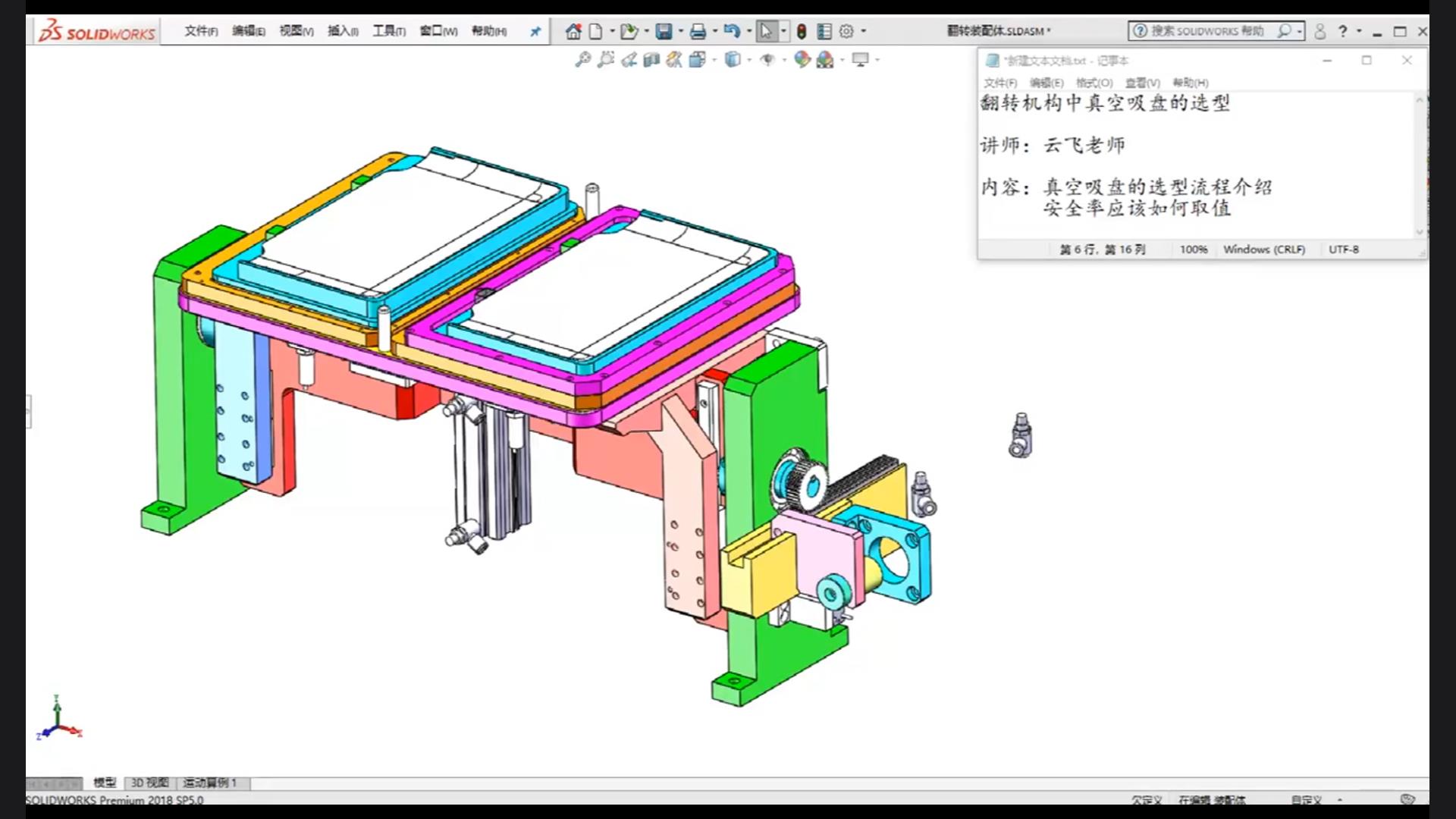Click the 搜索 SOLIDWORKS 帮助 search field
Viewport: 1456px width, 819px height.
1207,31
